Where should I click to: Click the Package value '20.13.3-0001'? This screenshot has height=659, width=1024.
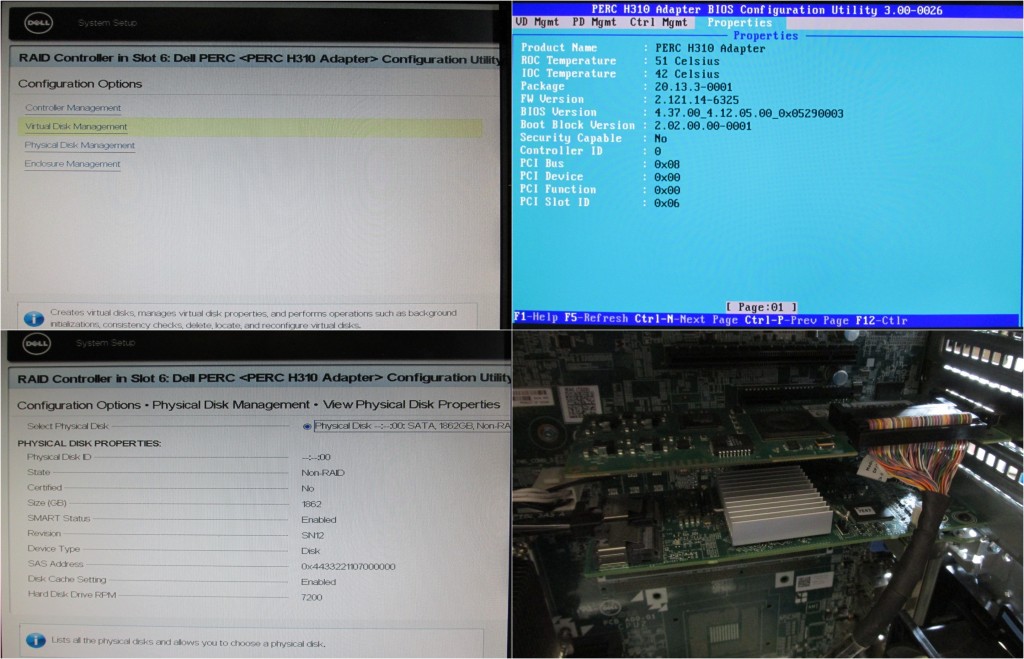click(x=694, y=87)
